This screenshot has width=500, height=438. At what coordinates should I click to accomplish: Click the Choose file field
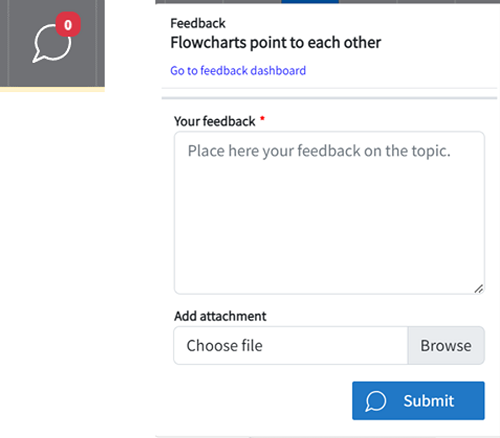(291, 345)
